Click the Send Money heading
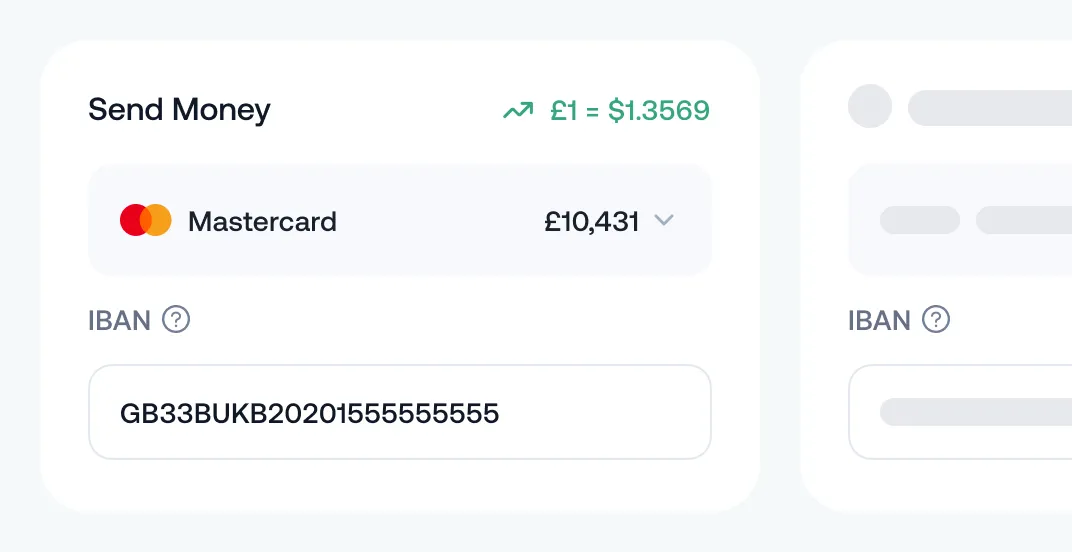Screen dimensions: 1072x552 pos(179,109)
